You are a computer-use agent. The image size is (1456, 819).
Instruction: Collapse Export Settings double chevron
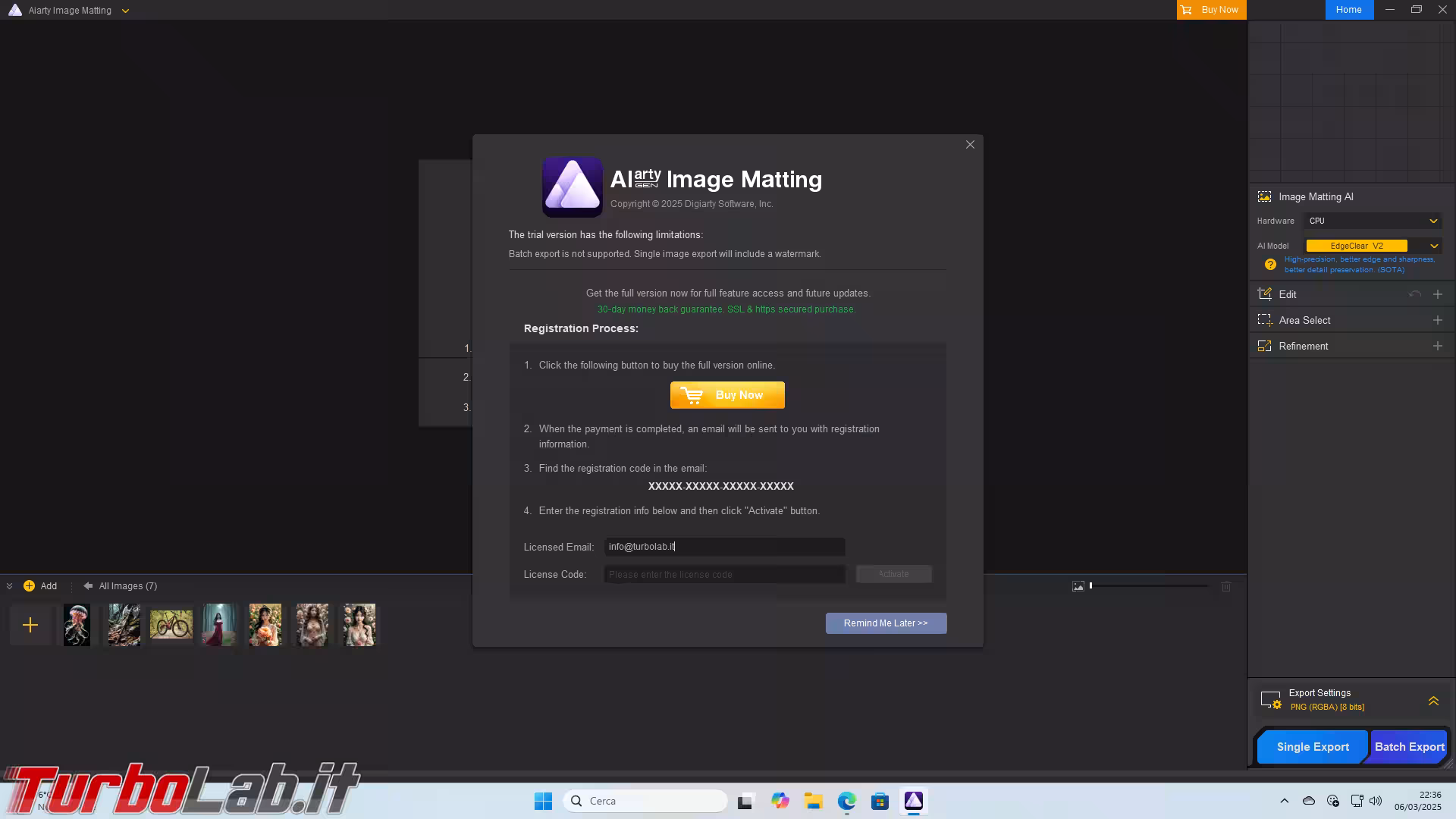click(x=1433, y=701)
